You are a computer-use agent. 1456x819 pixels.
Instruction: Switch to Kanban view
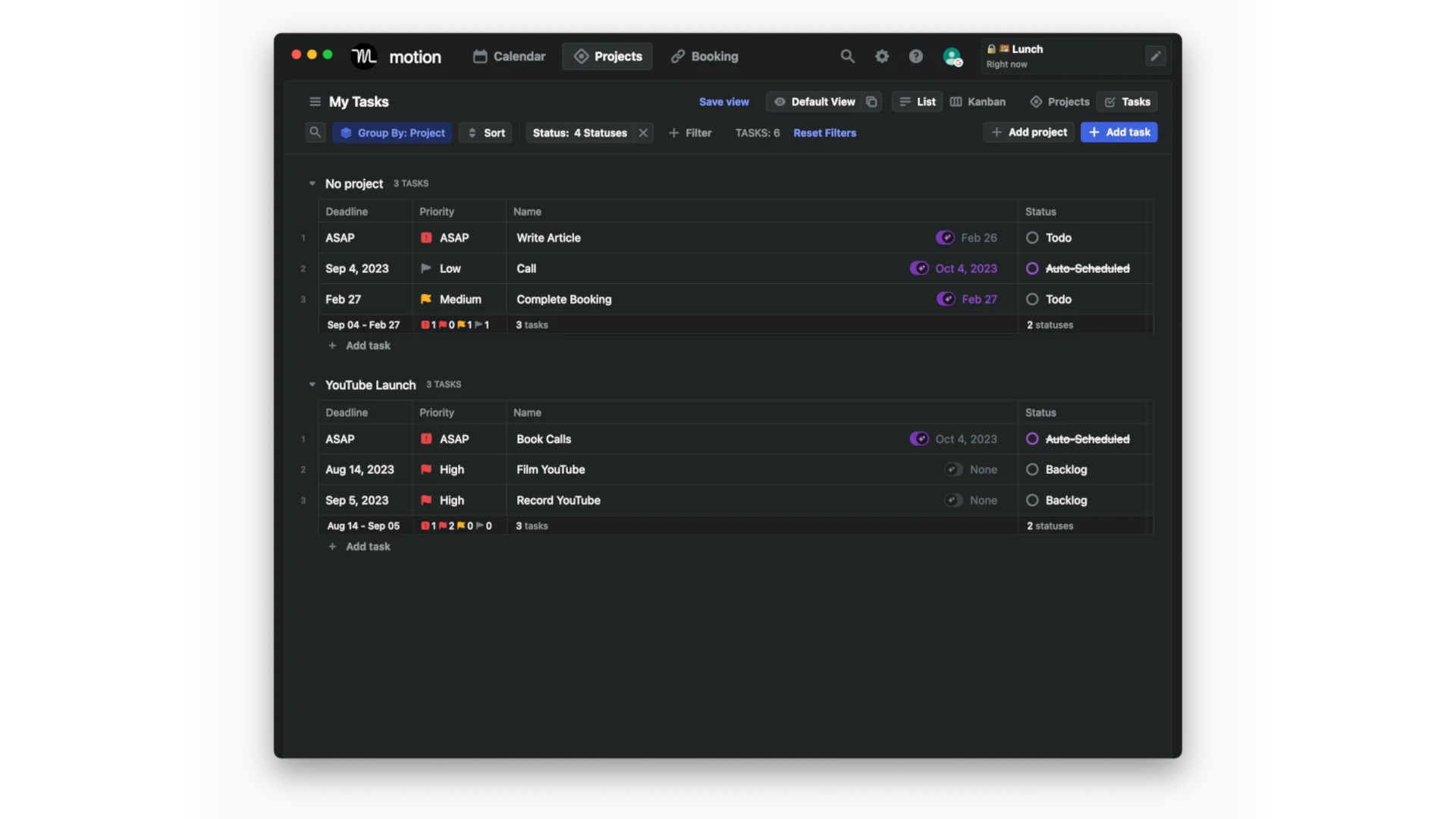point(977,102)
